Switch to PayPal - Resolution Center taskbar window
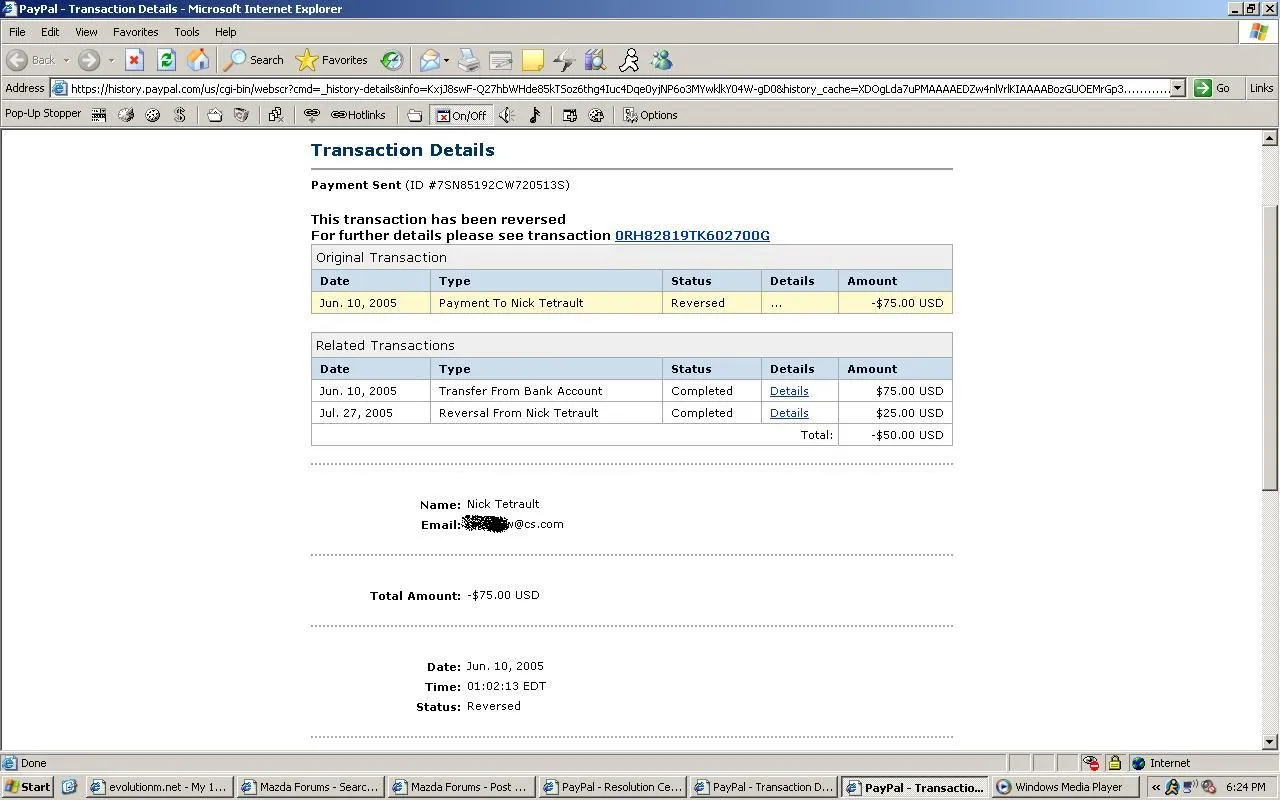The height and width of the screenshot is (800, 1280). 612,787
